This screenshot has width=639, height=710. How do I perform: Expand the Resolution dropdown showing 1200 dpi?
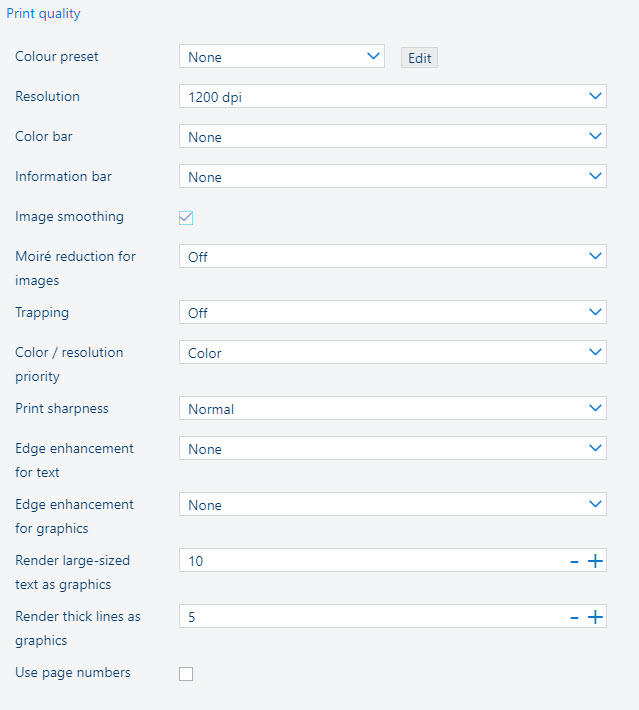tap(392, 97)
